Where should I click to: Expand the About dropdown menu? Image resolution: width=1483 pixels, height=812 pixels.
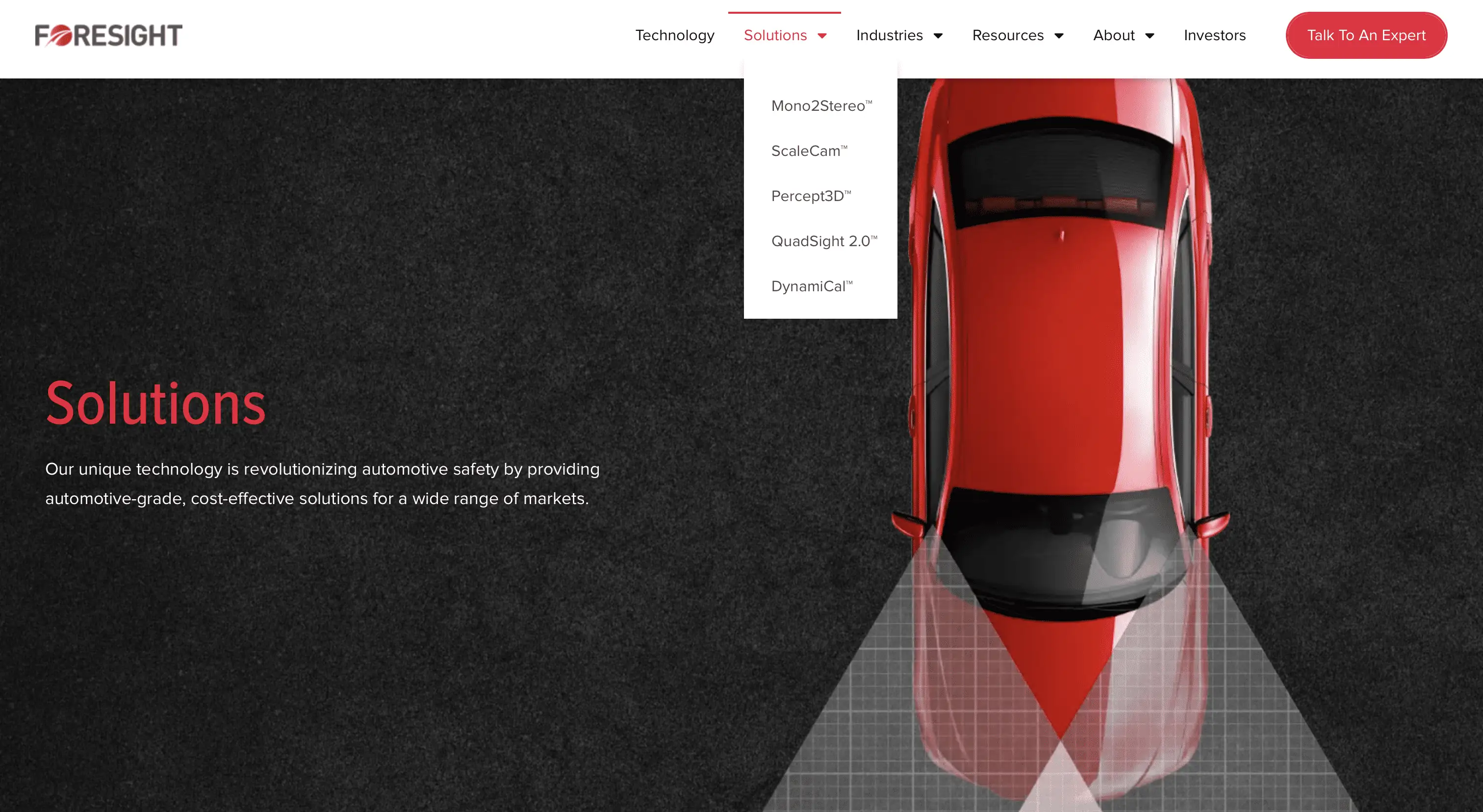(1123, 35)
